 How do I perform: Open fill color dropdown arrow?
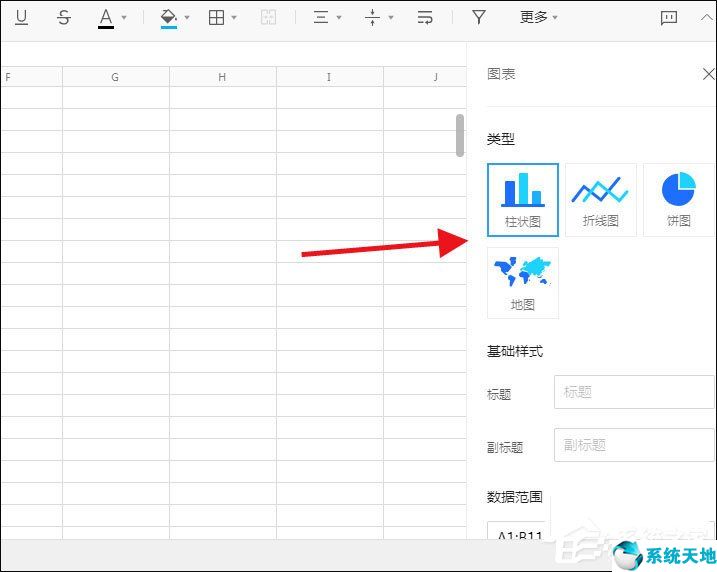pos(187,18)
